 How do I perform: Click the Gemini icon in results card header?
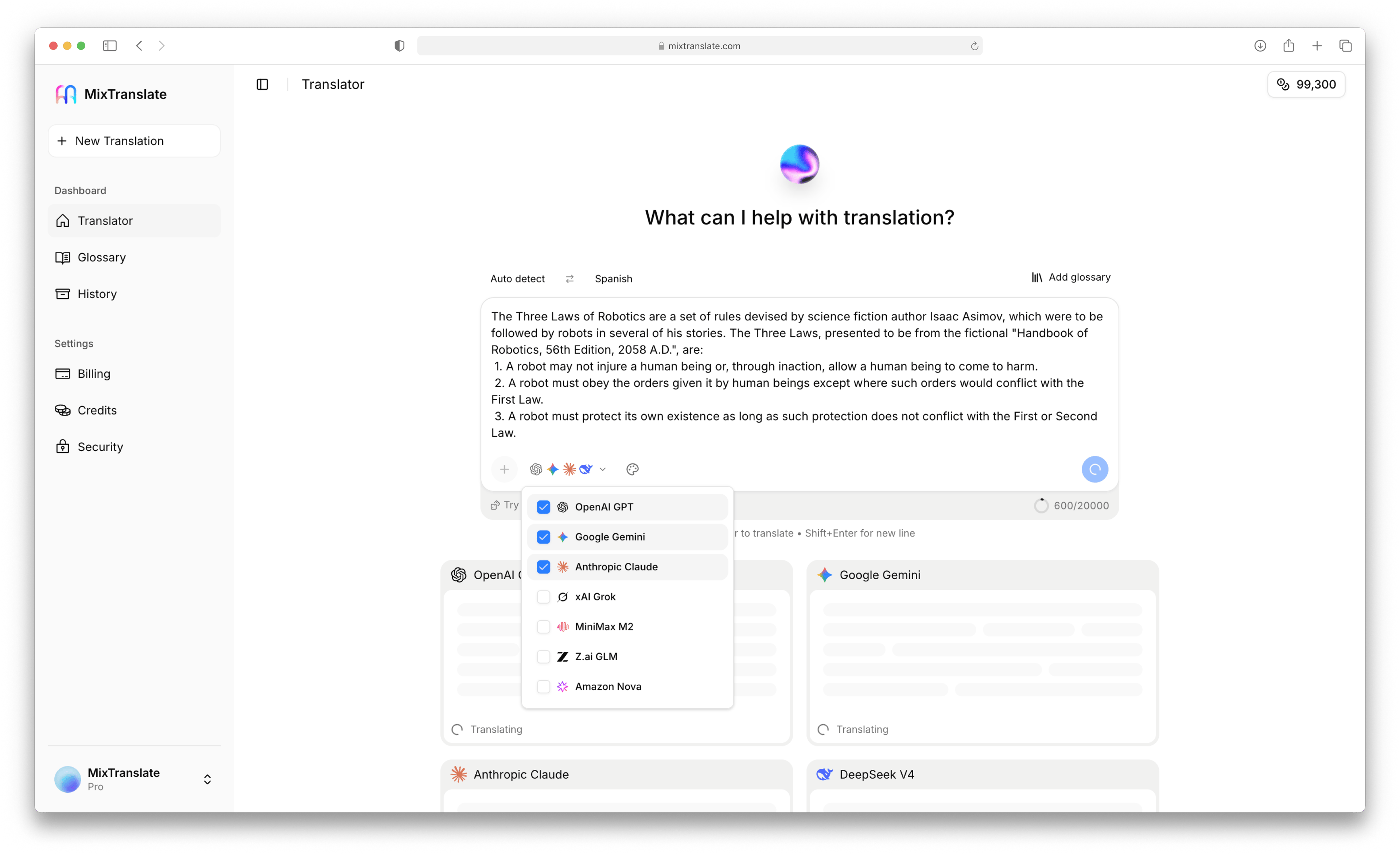pyautogui.click(x=824, y=575)
